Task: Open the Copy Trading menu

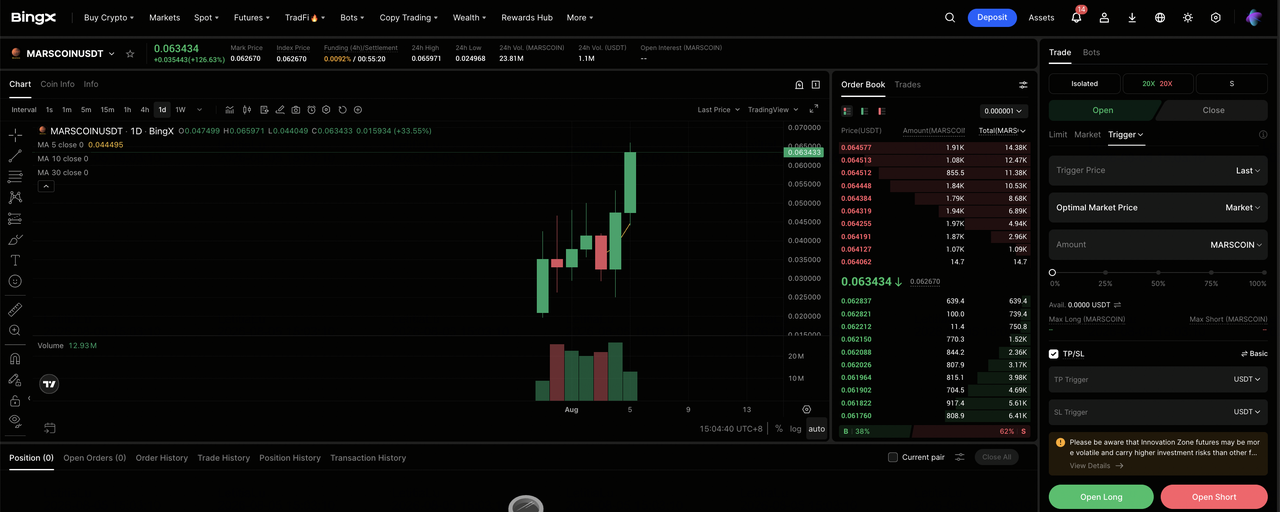Action: [408, 17]
